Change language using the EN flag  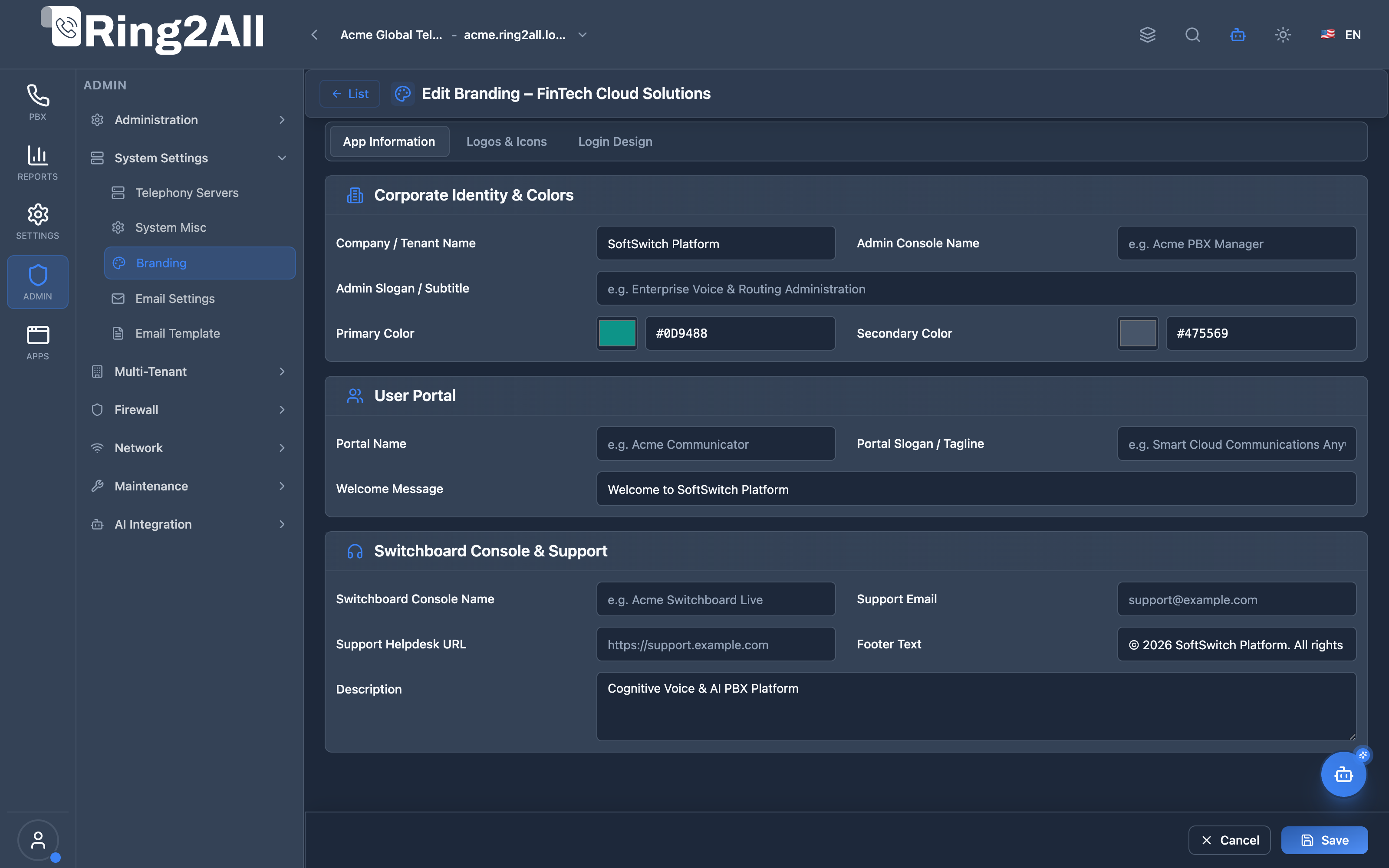[1341, 35]
